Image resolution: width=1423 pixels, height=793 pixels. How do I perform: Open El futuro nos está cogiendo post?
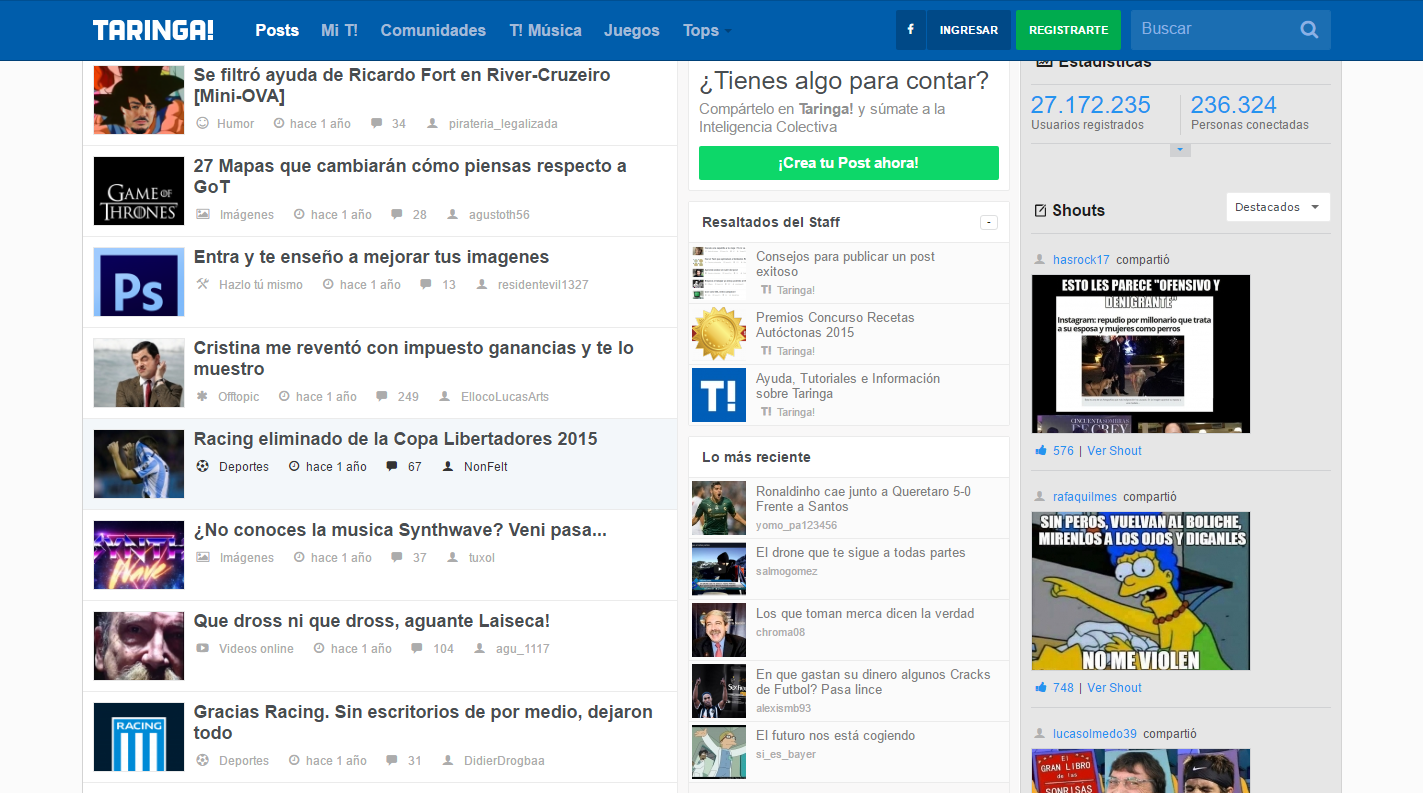coord(835,736)
